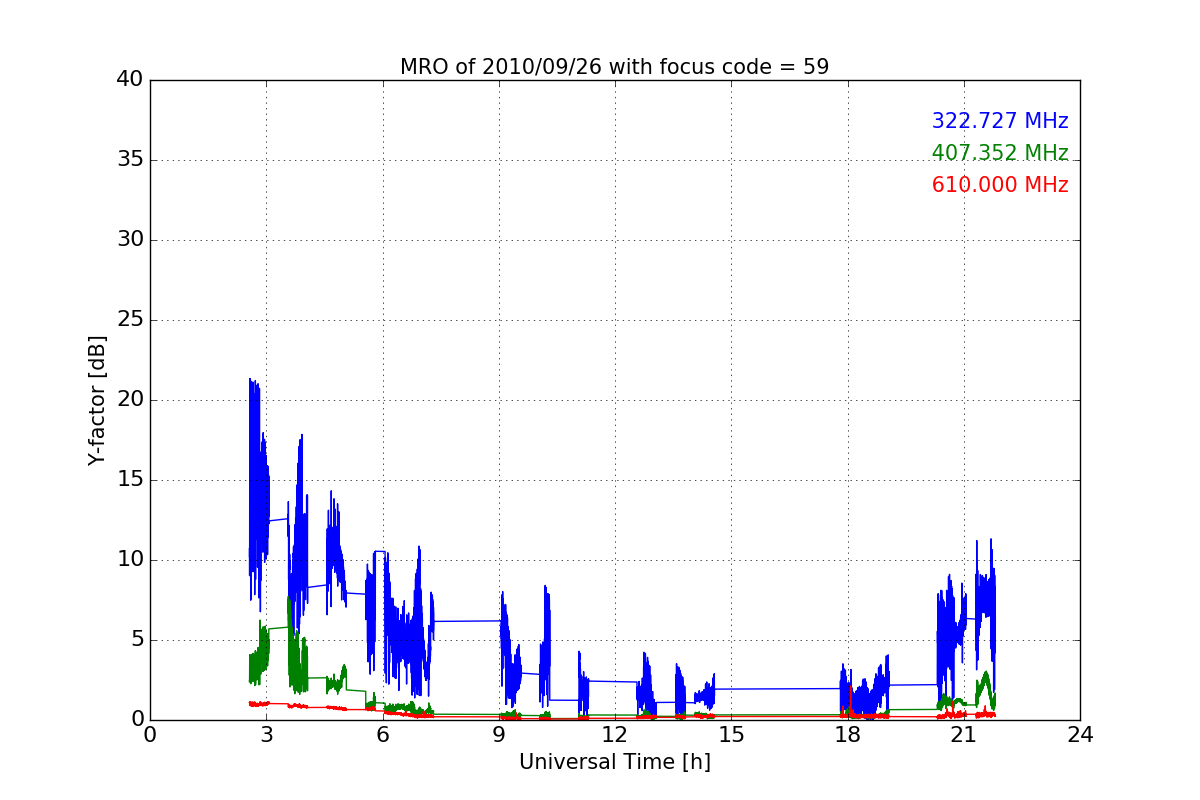1200x800 pixels.
Task: Click the y-axis tick label '10'
Action: coord(129,560)
